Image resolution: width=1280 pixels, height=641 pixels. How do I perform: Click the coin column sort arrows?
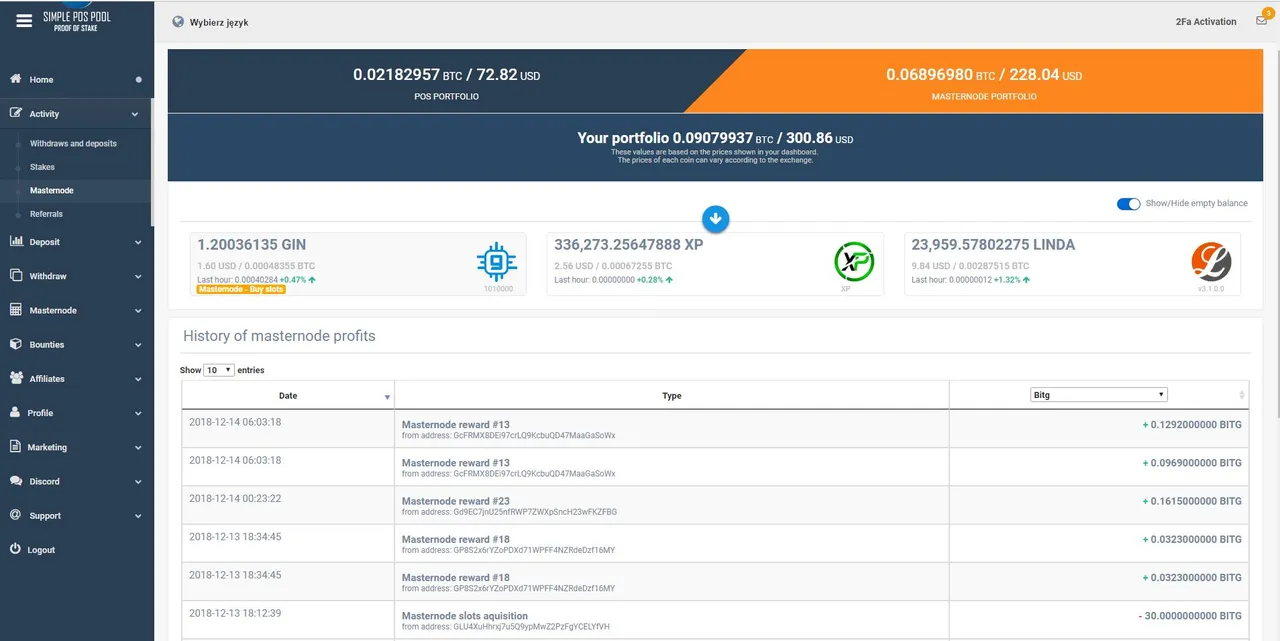point(1242,395)
